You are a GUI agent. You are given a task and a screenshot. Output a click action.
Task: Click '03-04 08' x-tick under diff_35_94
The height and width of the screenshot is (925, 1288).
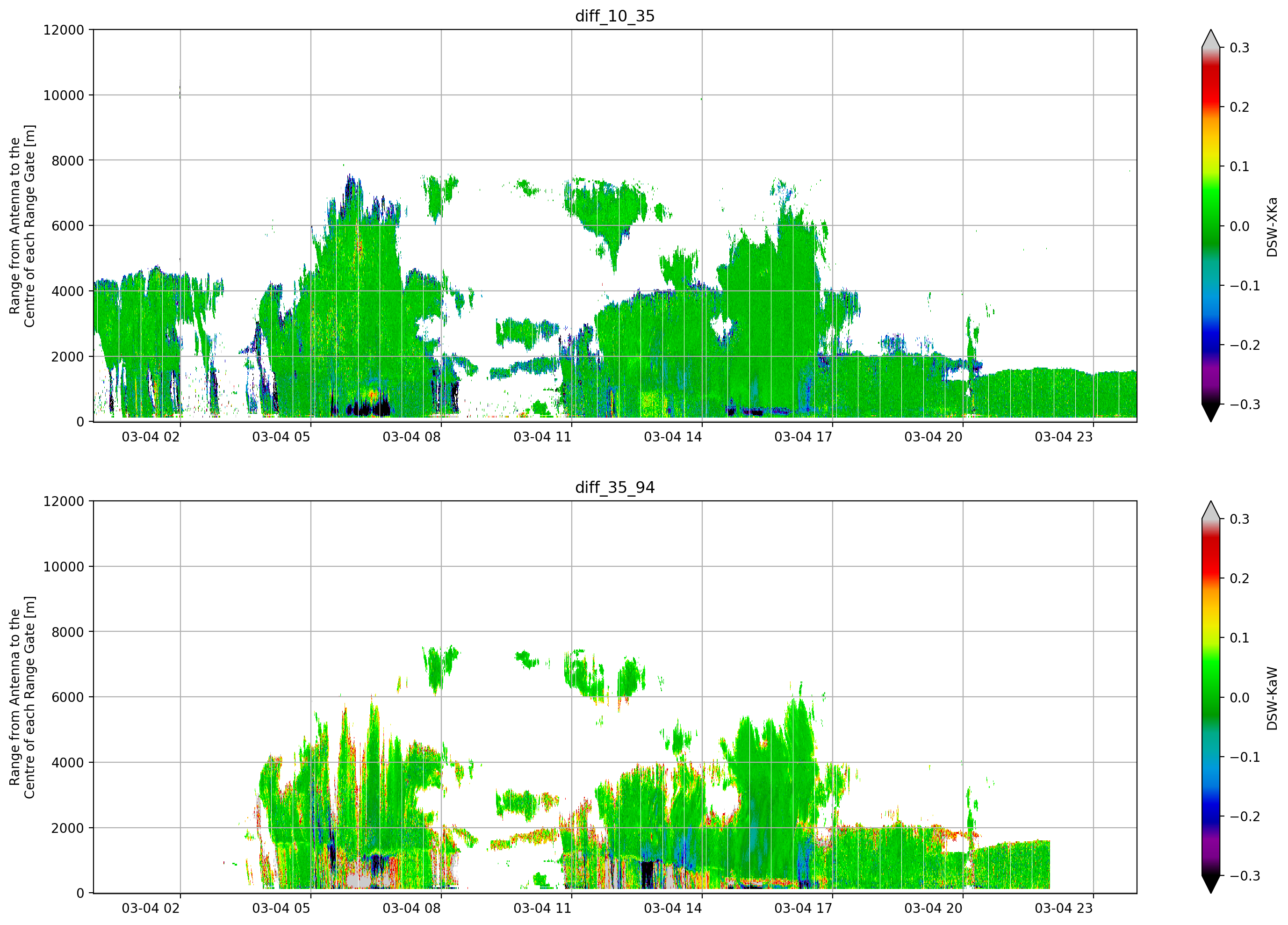(x=412, y=909)
